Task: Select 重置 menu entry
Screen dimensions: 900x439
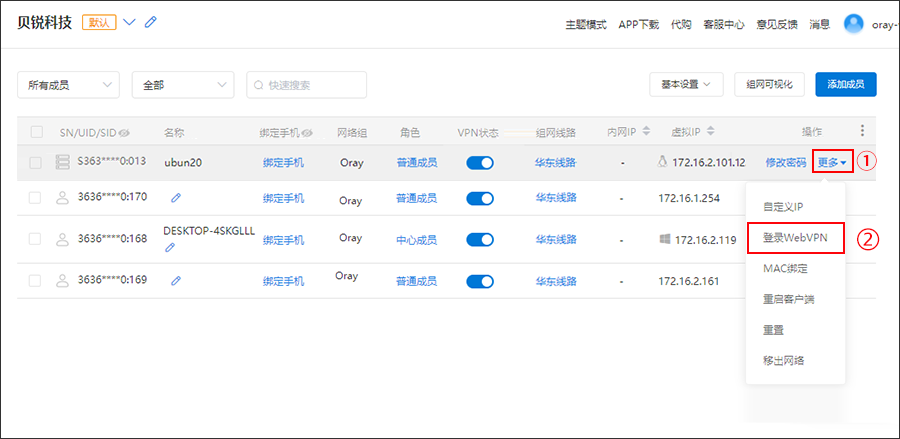Action: [773, 330]
